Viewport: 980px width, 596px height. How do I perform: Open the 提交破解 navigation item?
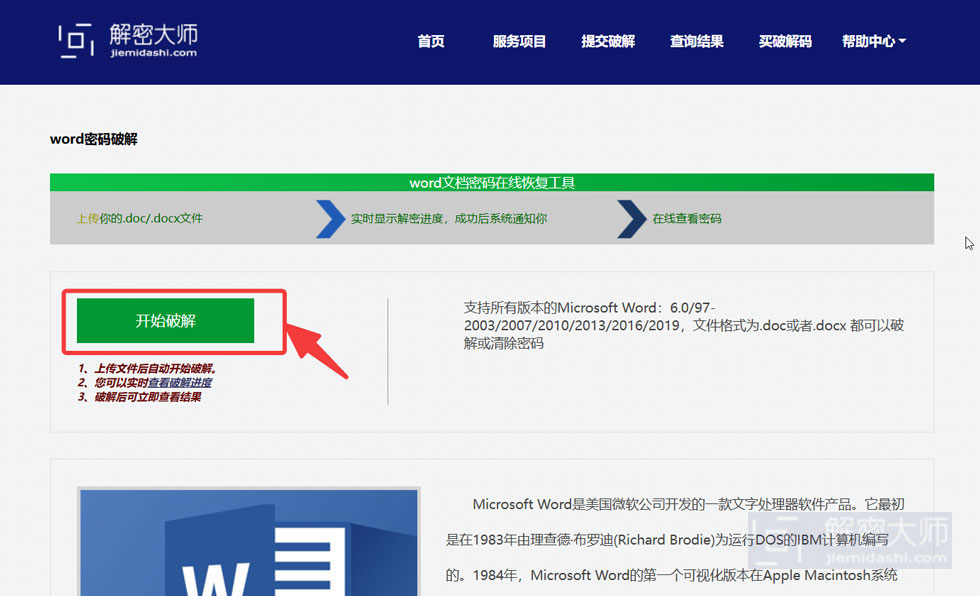(608, 41)
